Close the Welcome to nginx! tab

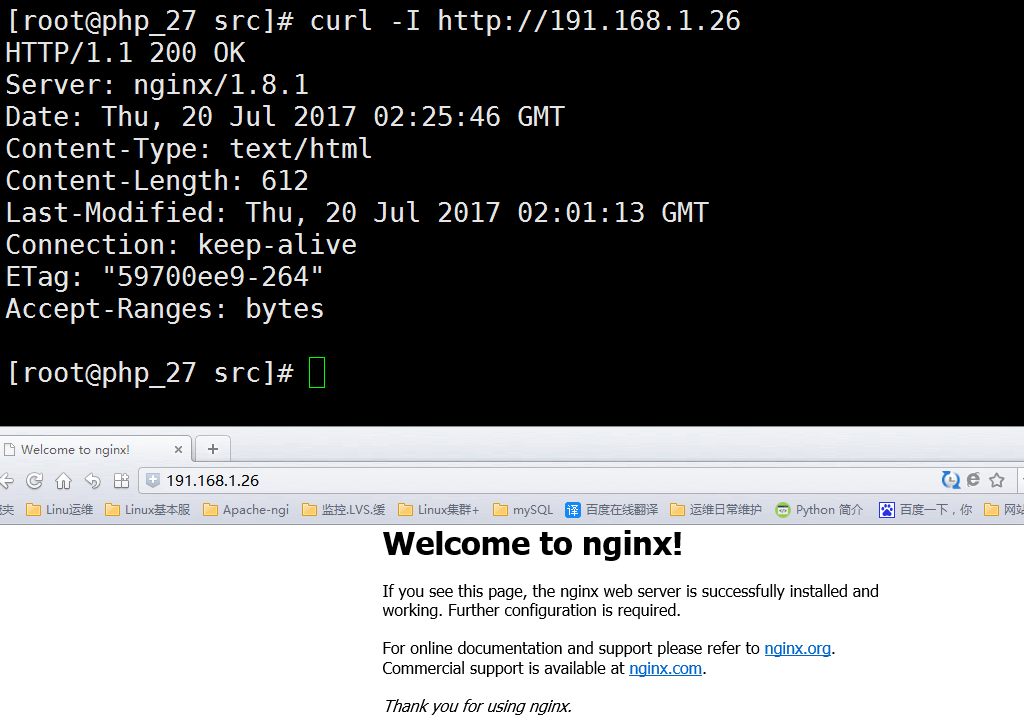point(178,450)
